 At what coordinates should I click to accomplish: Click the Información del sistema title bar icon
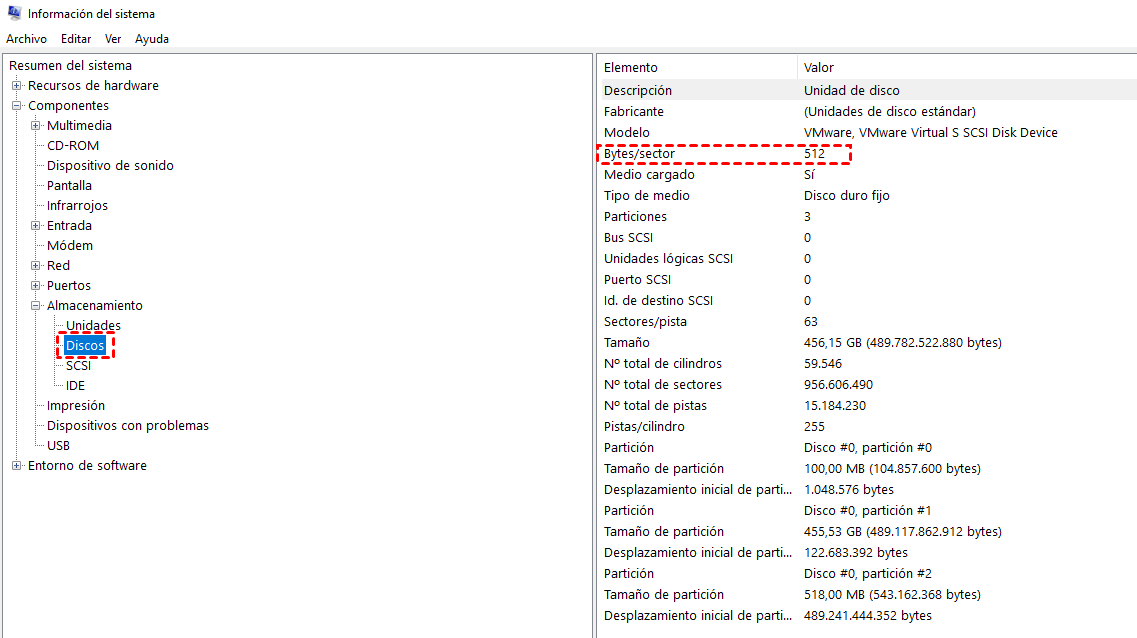[x=14, y=14]
